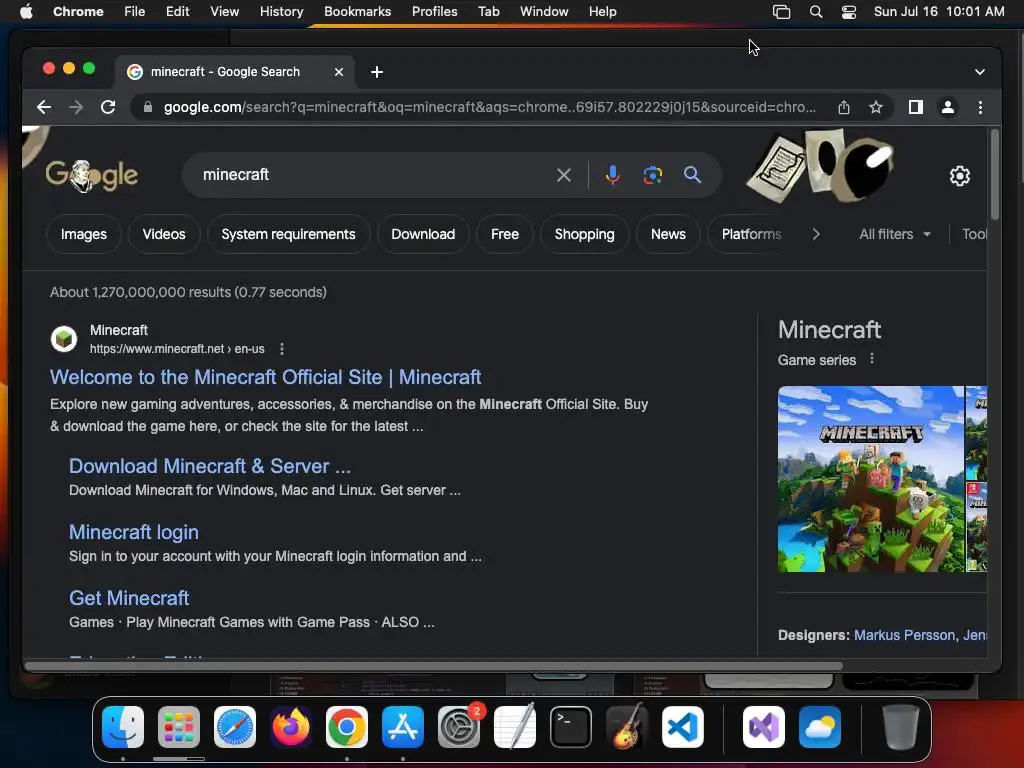Click the minecraft.net en-us URL text
Viewport: 1024px width, 768px height.
tap(177, 349)
